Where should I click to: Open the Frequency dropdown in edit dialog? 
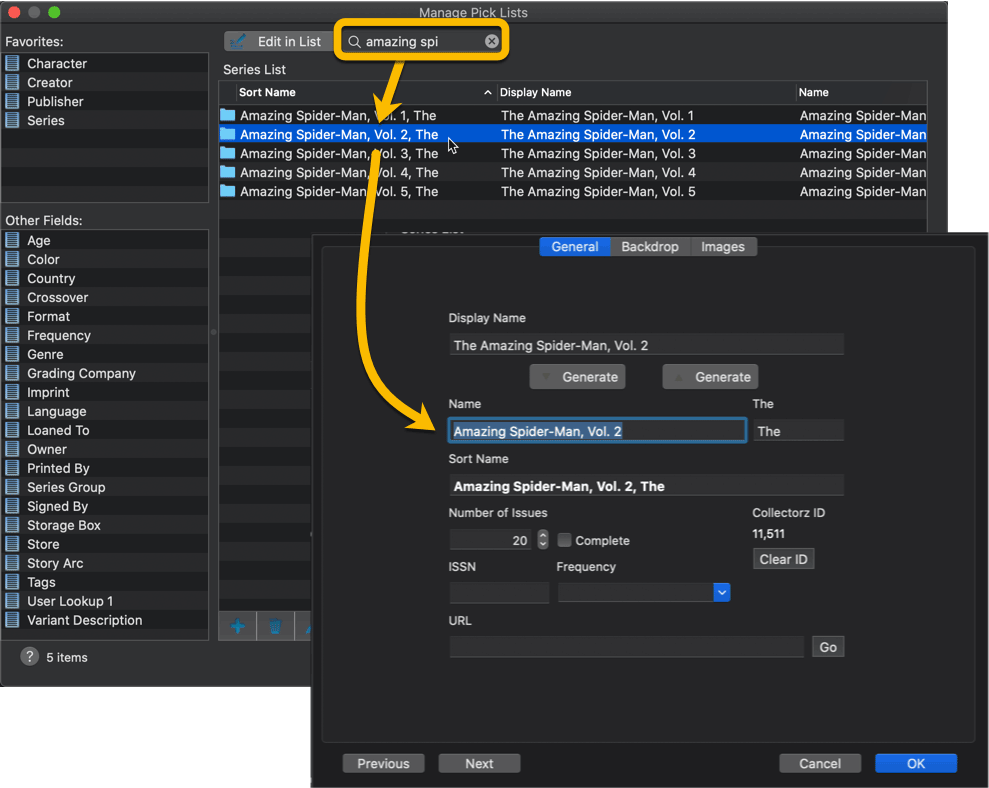[x=722, y=592]
